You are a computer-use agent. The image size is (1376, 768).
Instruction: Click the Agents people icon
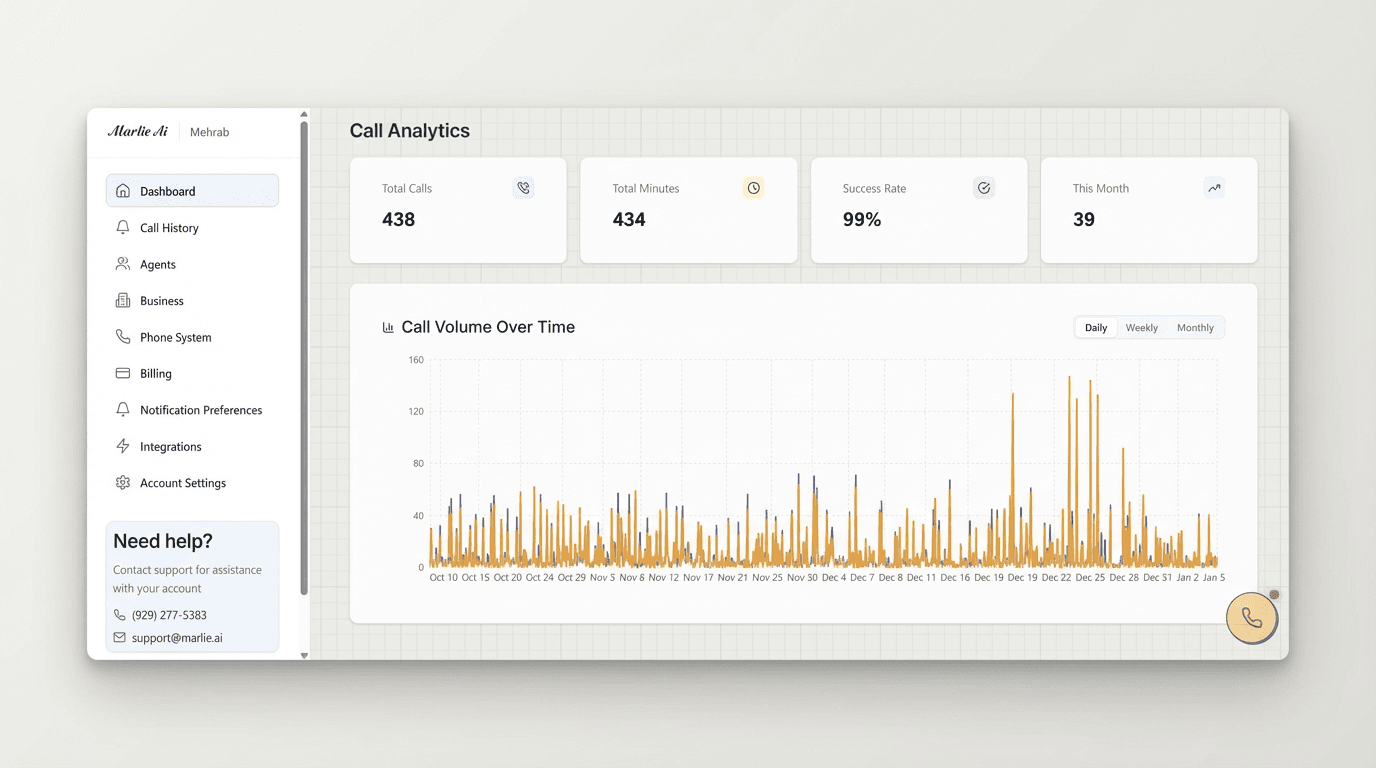[x=122, y=264]
